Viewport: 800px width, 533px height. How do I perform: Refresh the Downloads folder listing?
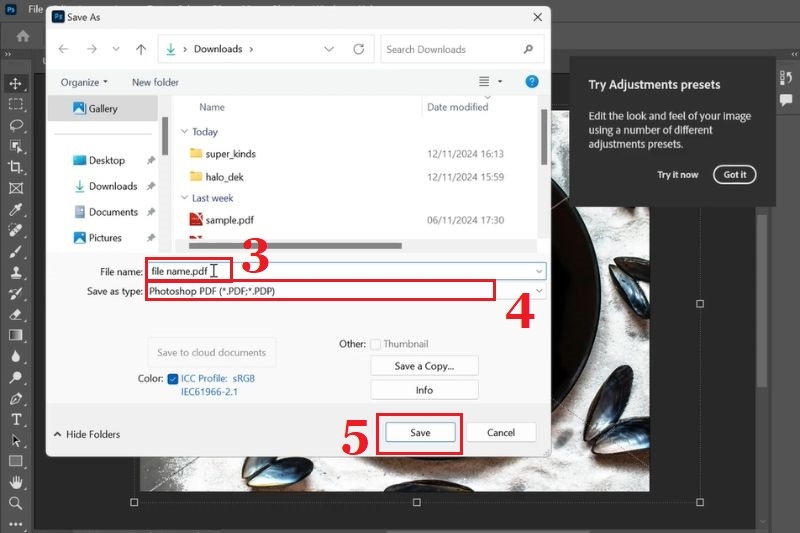coord(359,49)
